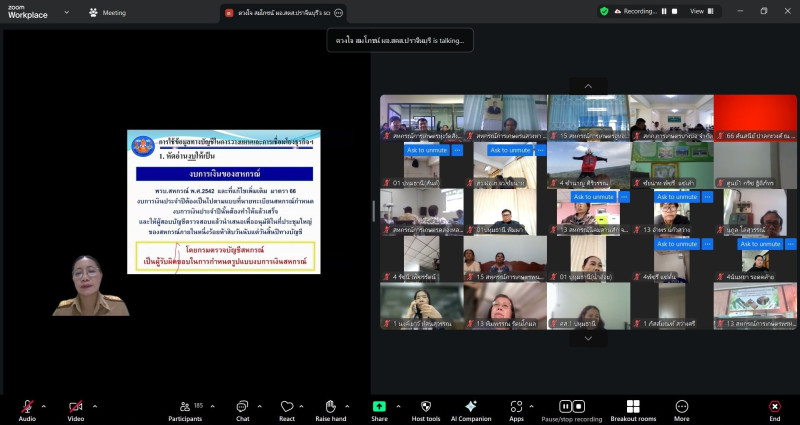Toggle microphone mute with Audio button
Screen dimensions: 800x425
tap(27, 408)
